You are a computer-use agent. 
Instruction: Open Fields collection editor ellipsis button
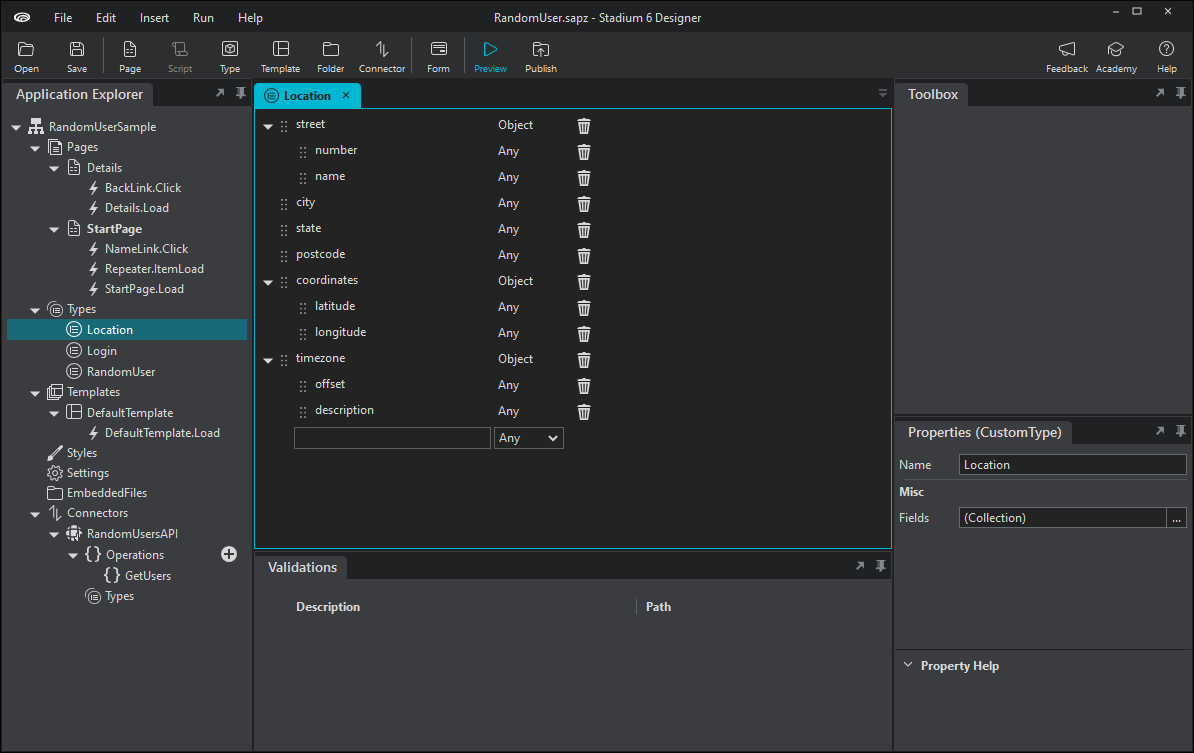click(x=1176, y=518)
